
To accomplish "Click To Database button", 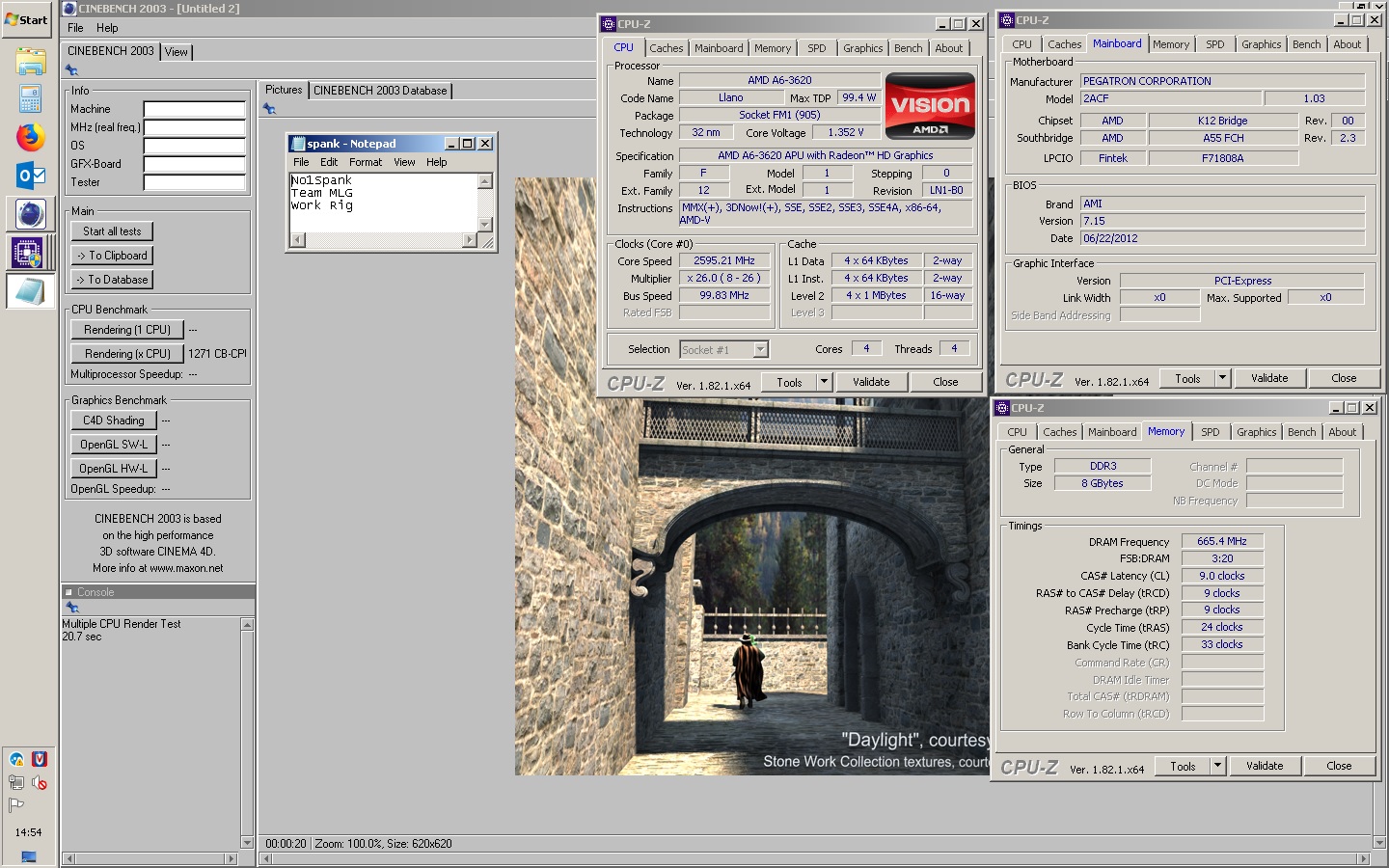I will point(112,280).
